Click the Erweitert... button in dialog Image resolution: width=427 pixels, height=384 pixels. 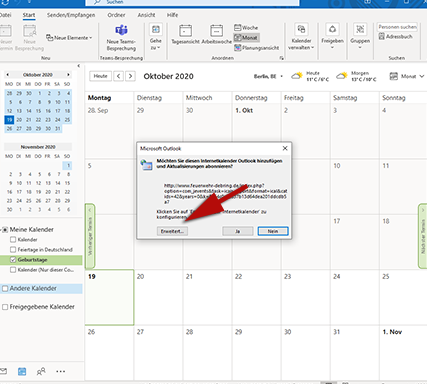coord(172,231)
